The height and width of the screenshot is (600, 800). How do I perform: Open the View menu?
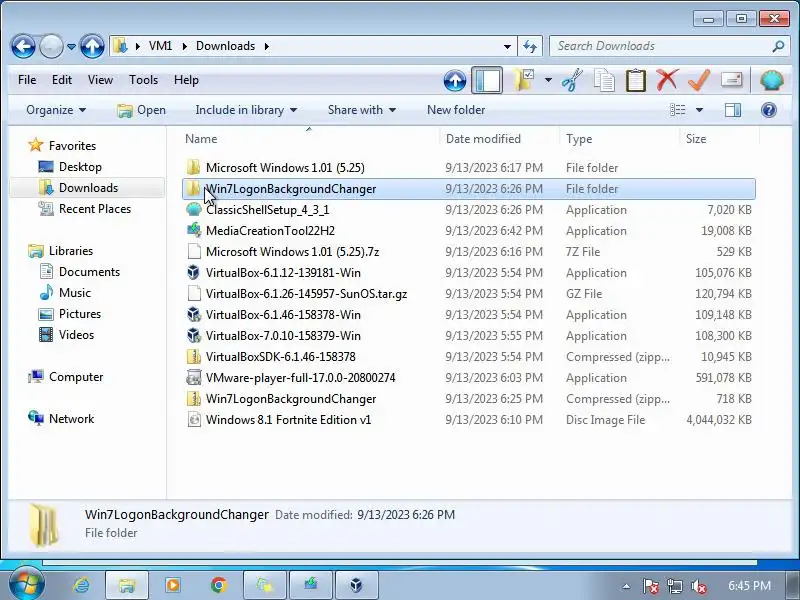(x=100, y=80)
